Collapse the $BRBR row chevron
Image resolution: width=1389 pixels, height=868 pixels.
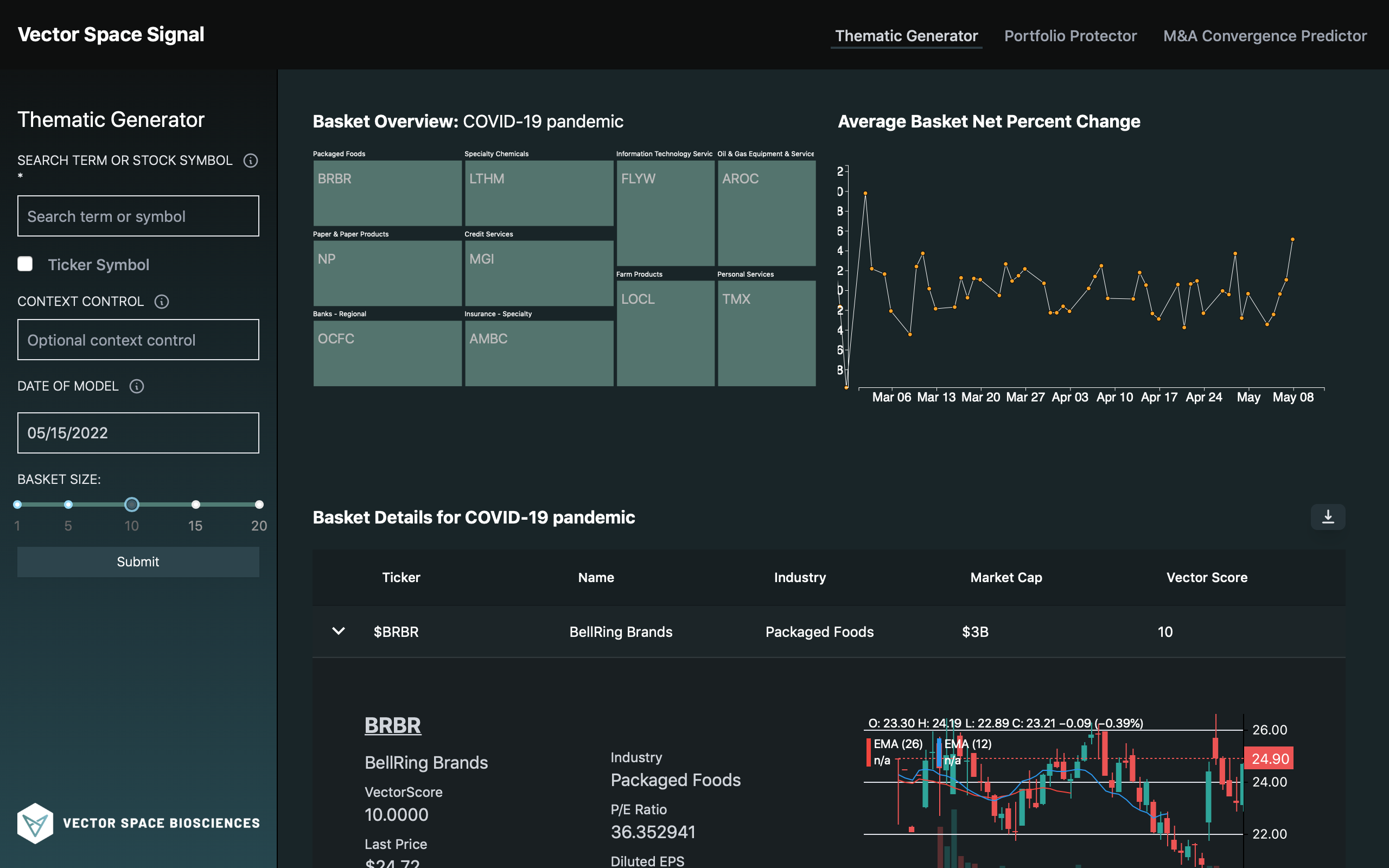coord(339,631)
